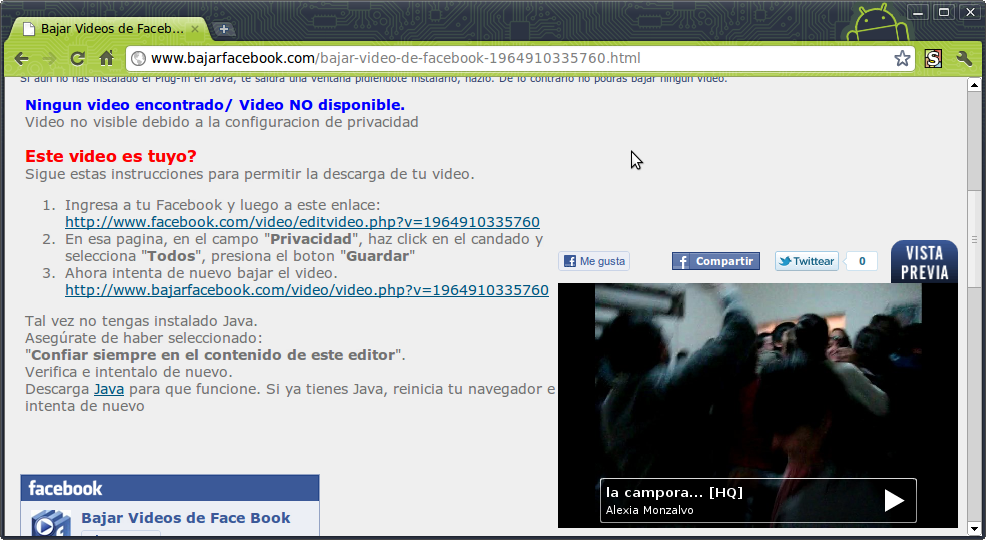Image resolution: width=986 pixels, height=540 pixels.
Task: Play the la campora video
Action: [x=894, y=500]
